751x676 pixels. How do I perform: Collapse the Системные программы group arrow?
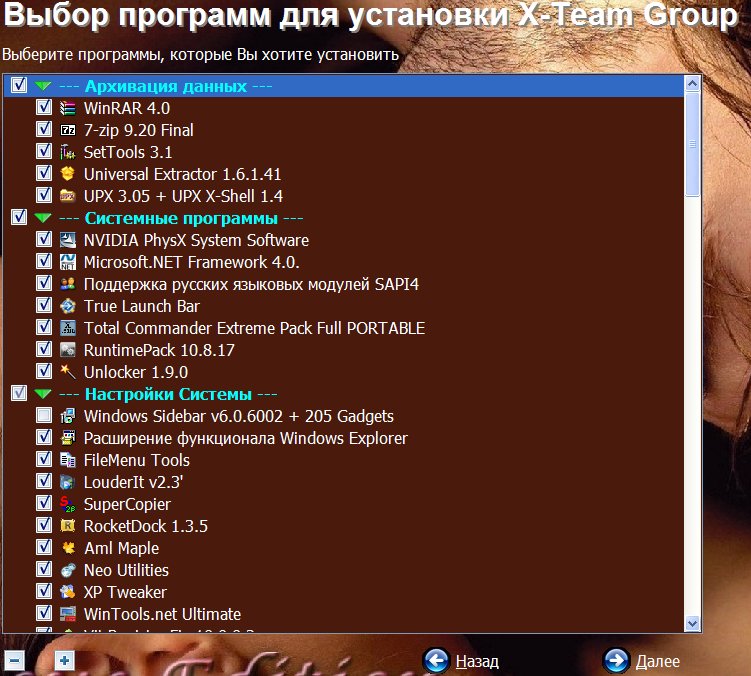(43, 218)
